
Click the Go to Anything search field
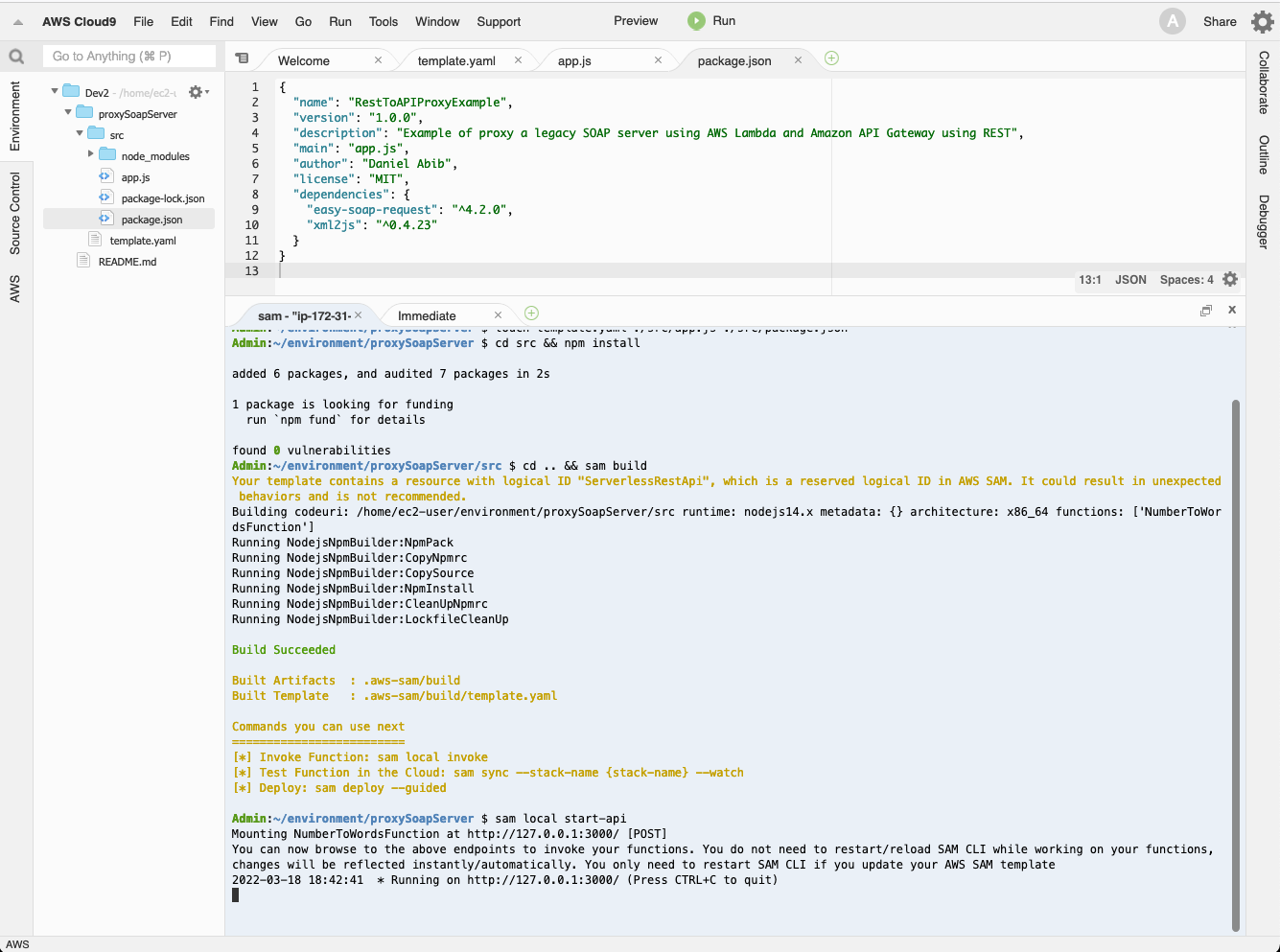tap(129, 57)
